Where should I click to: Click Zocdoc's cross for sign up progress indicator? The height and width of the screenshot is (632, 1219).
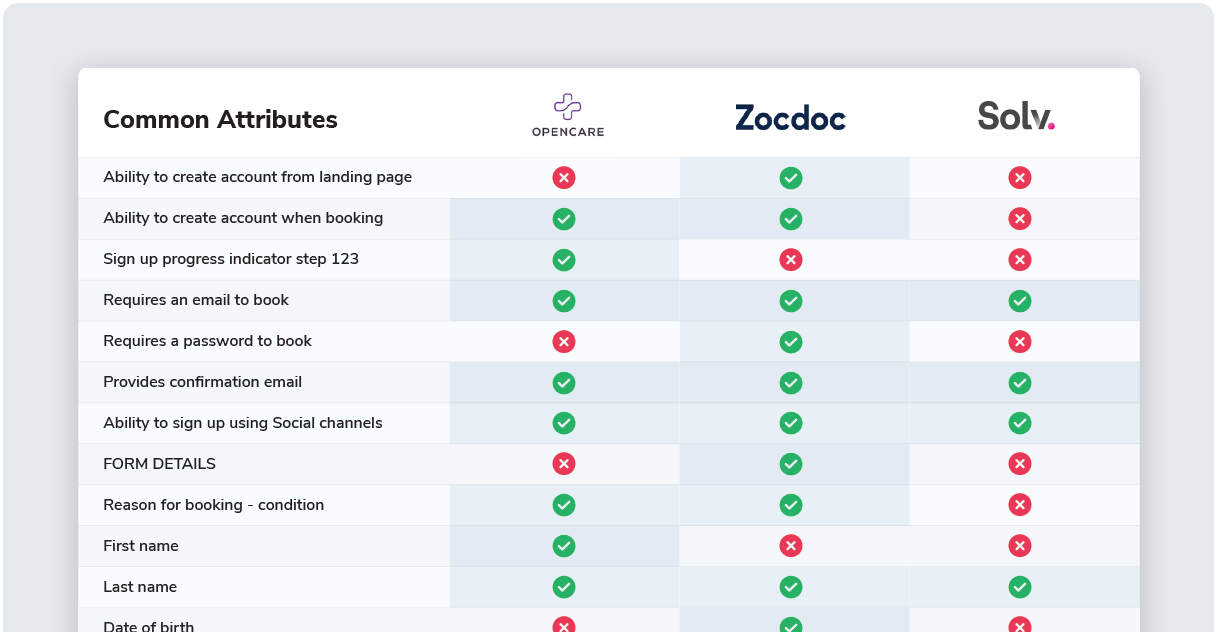(x=791, y=260)
